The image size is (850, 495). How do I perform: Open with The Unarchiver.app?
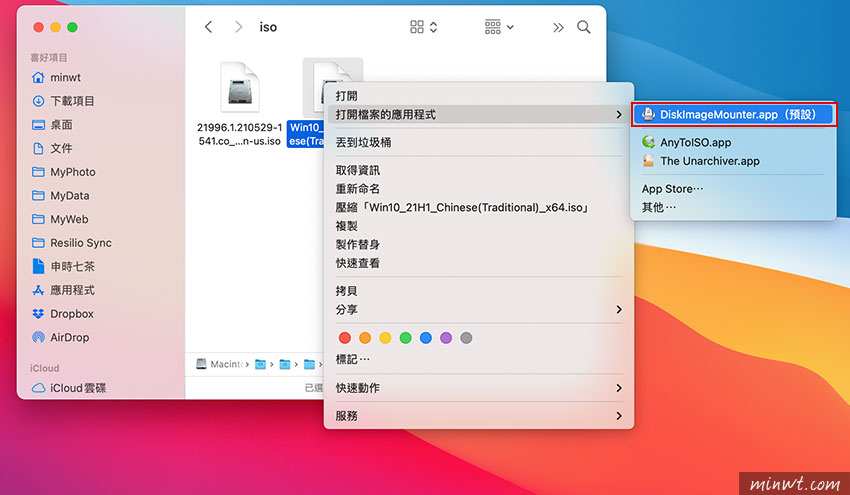733,161
